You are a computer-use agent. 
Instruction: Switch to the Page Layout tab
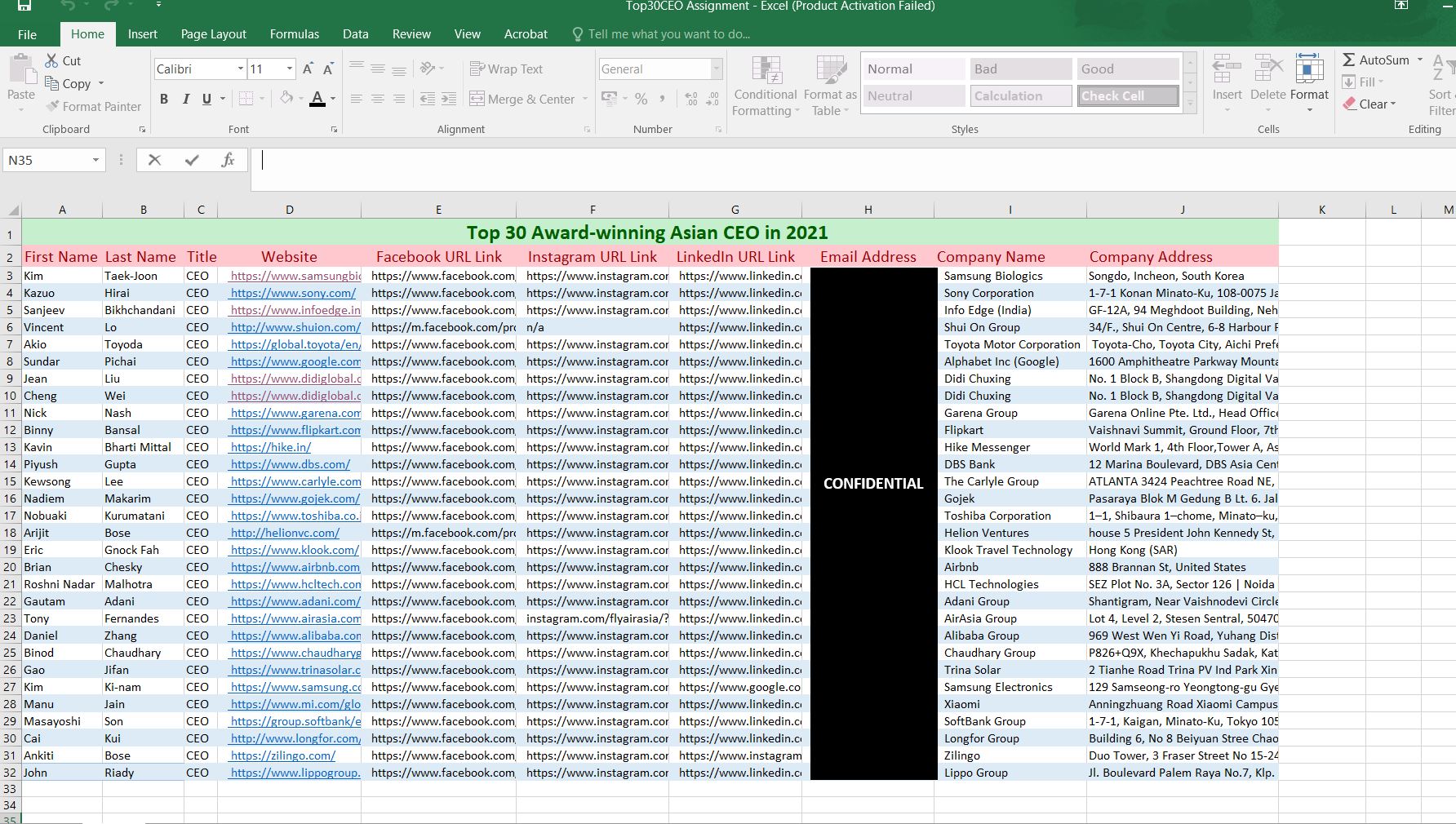point(213,34)
